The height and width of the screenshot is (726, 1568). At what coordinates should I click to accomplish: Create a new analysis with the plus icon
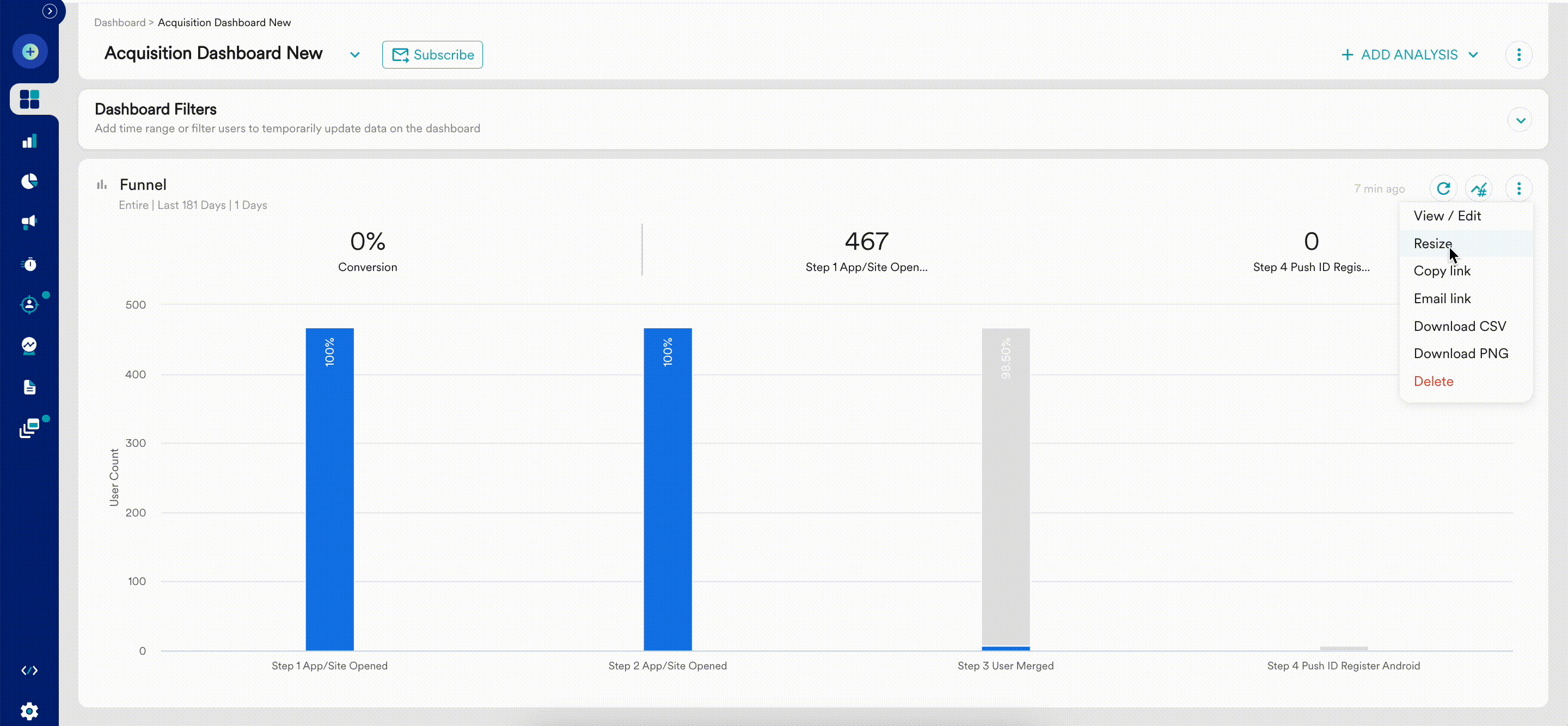[x=29, y=51]
